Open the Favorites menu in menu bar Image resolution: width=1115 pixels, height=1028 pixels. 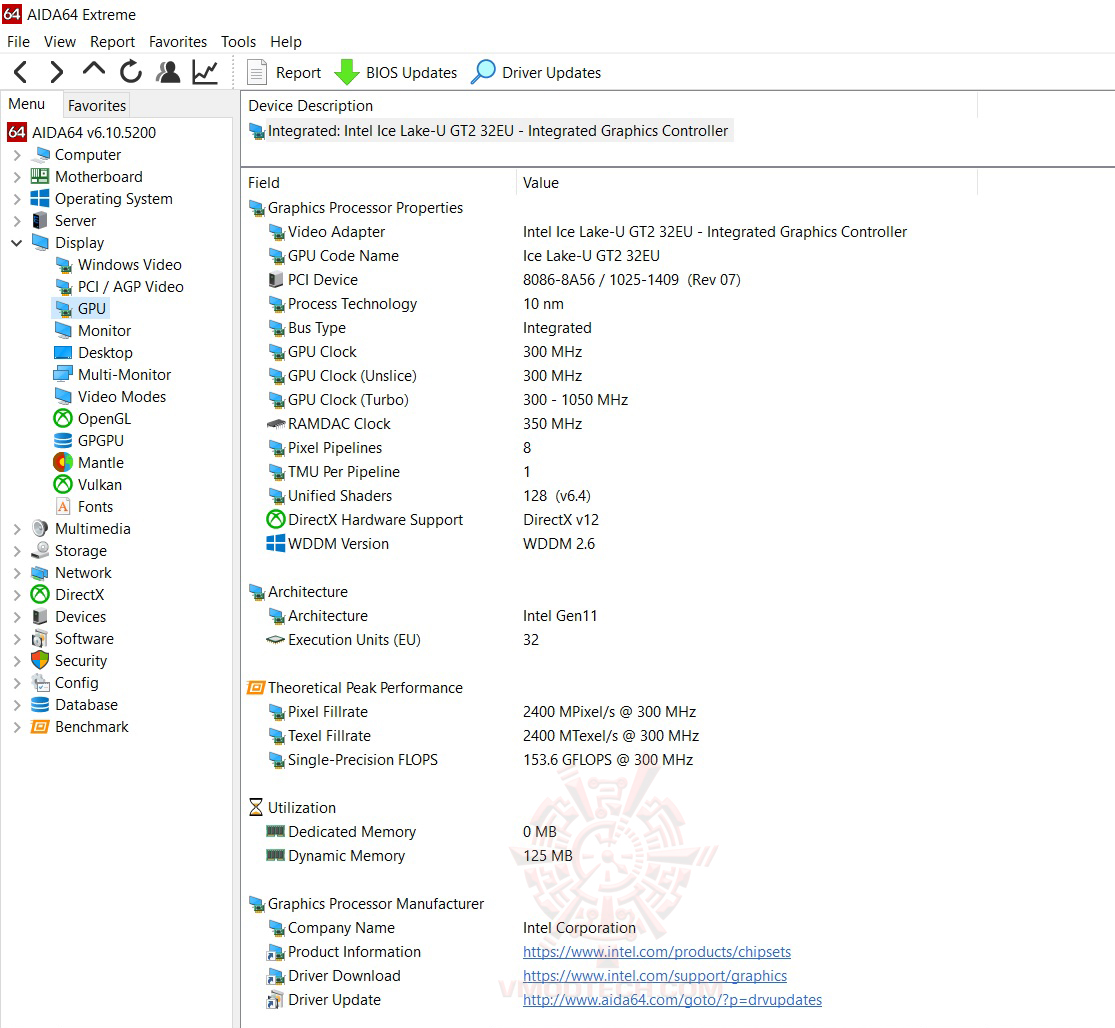178,42
